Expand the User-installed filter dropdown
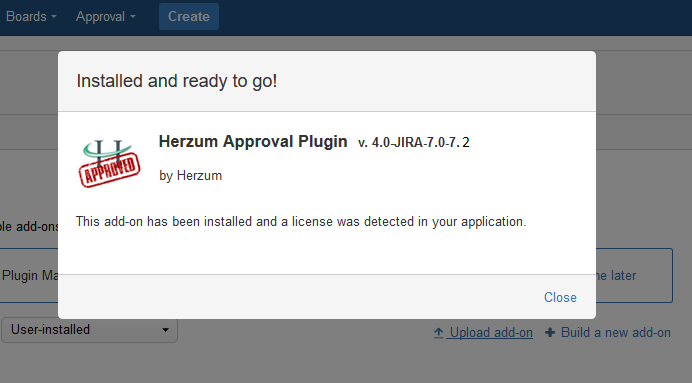 (90, 330)
